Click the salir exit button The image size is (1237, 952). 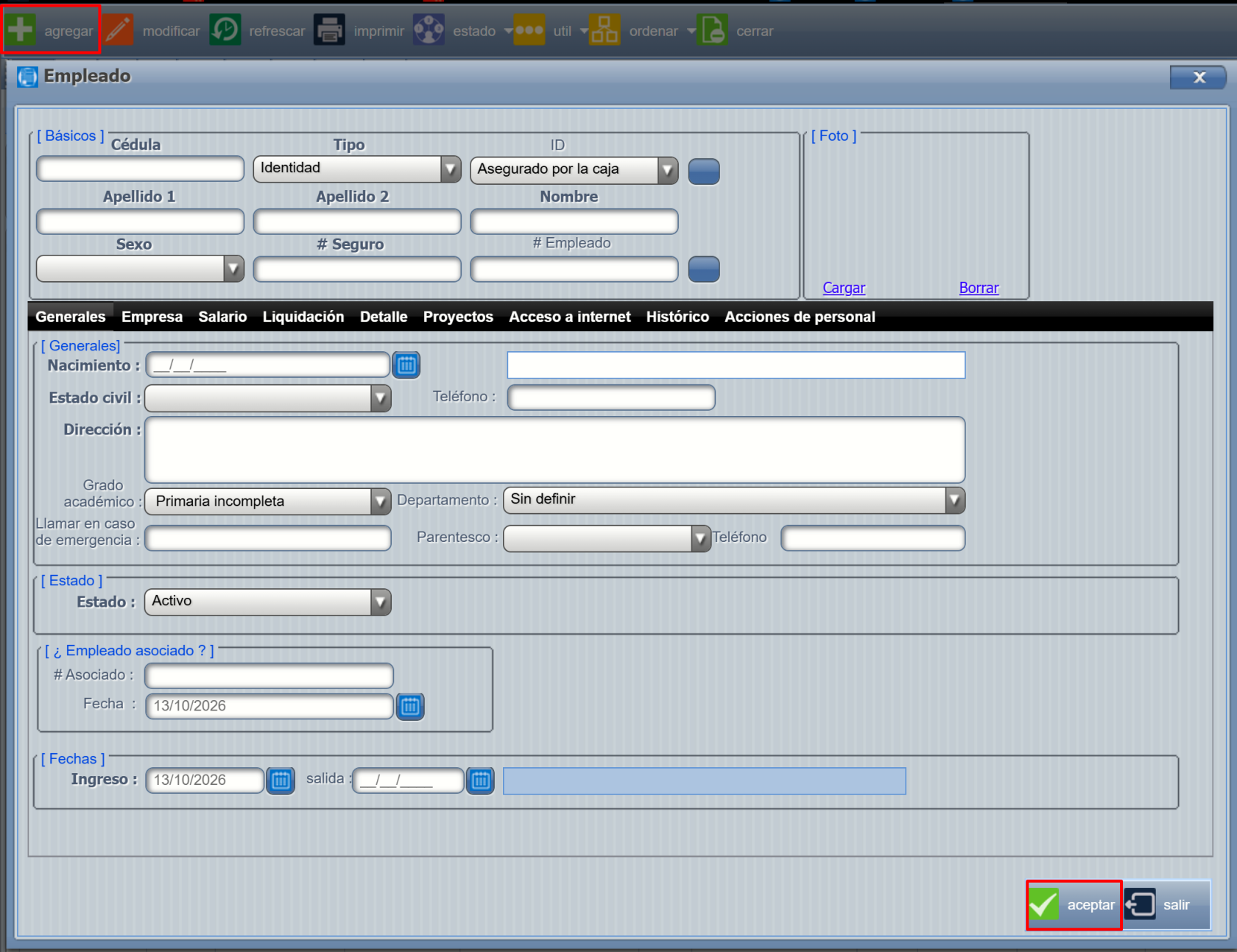[x=1166, y=905]
